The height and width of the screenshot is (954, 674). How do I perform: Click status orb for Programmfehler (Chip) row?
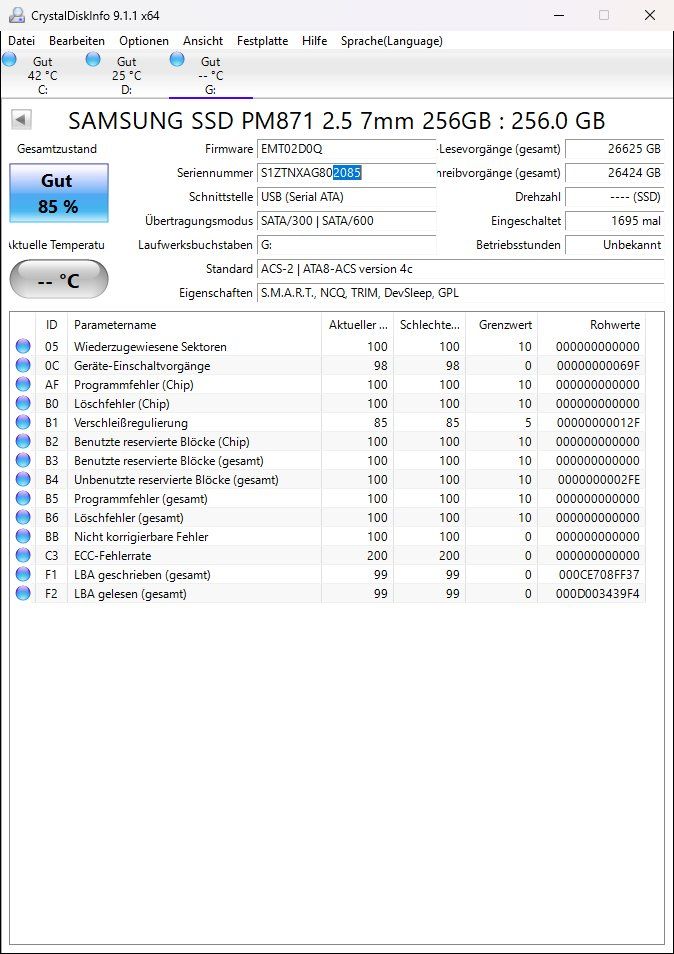[23, 385]
